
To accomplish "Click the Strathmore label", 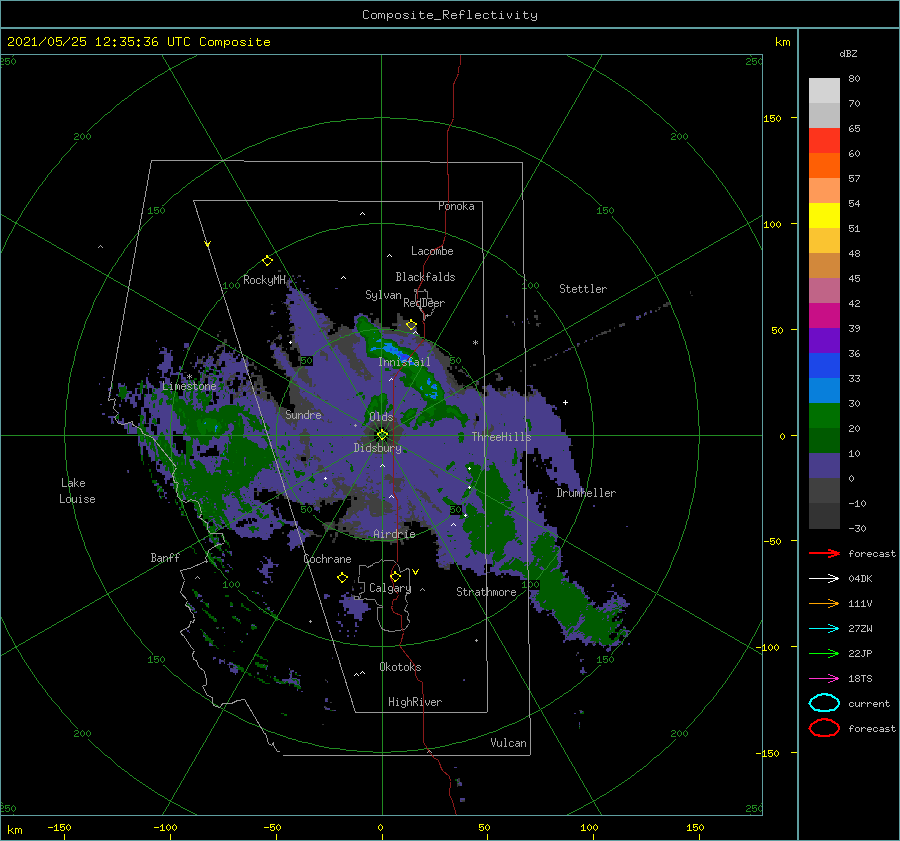I will click(x=486, y=592).
